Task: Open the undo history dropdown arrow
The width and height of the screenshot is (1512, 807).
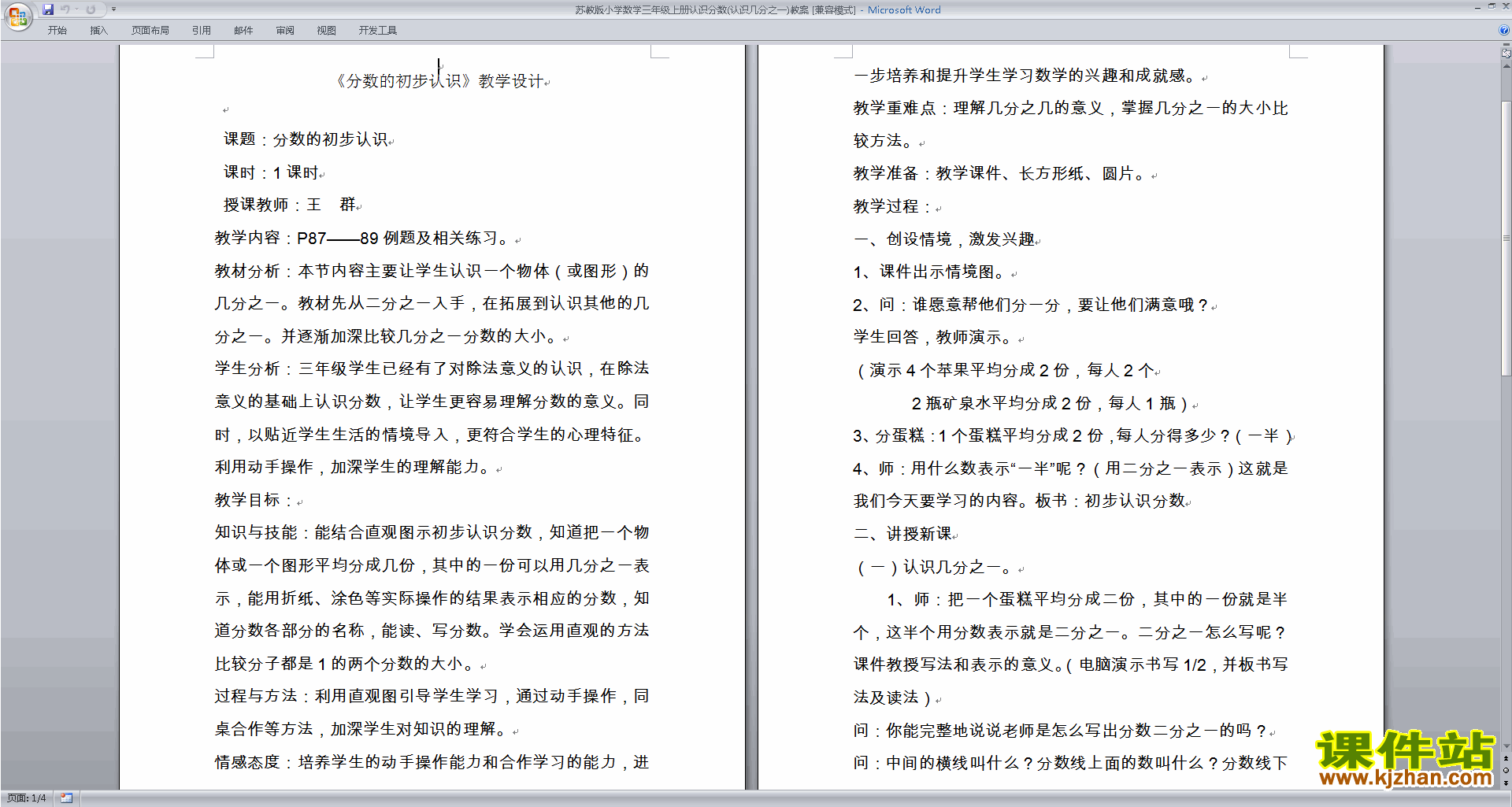Action: pyautogui.click(x=76, y=9)
